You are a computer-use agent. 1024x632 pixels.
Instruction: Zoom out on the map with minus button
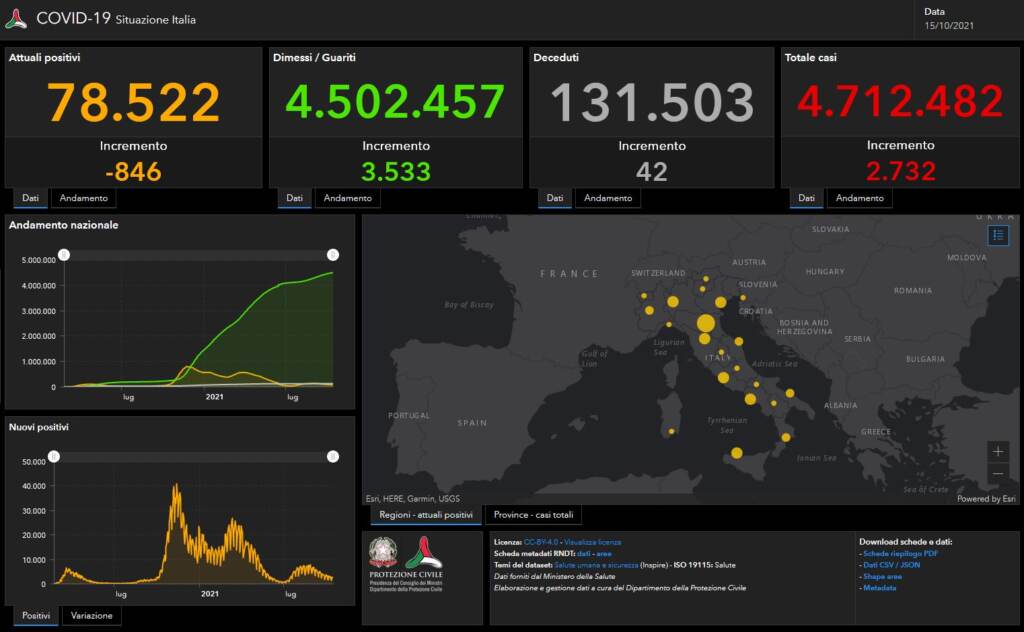click(998, 473)
